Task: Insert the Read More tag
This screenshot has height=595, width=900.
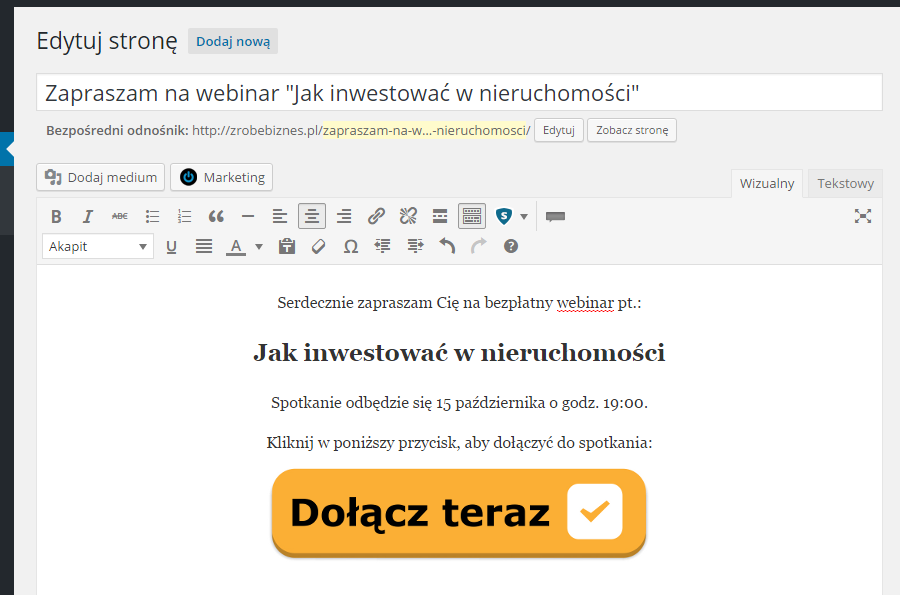Action: point(440,216)
